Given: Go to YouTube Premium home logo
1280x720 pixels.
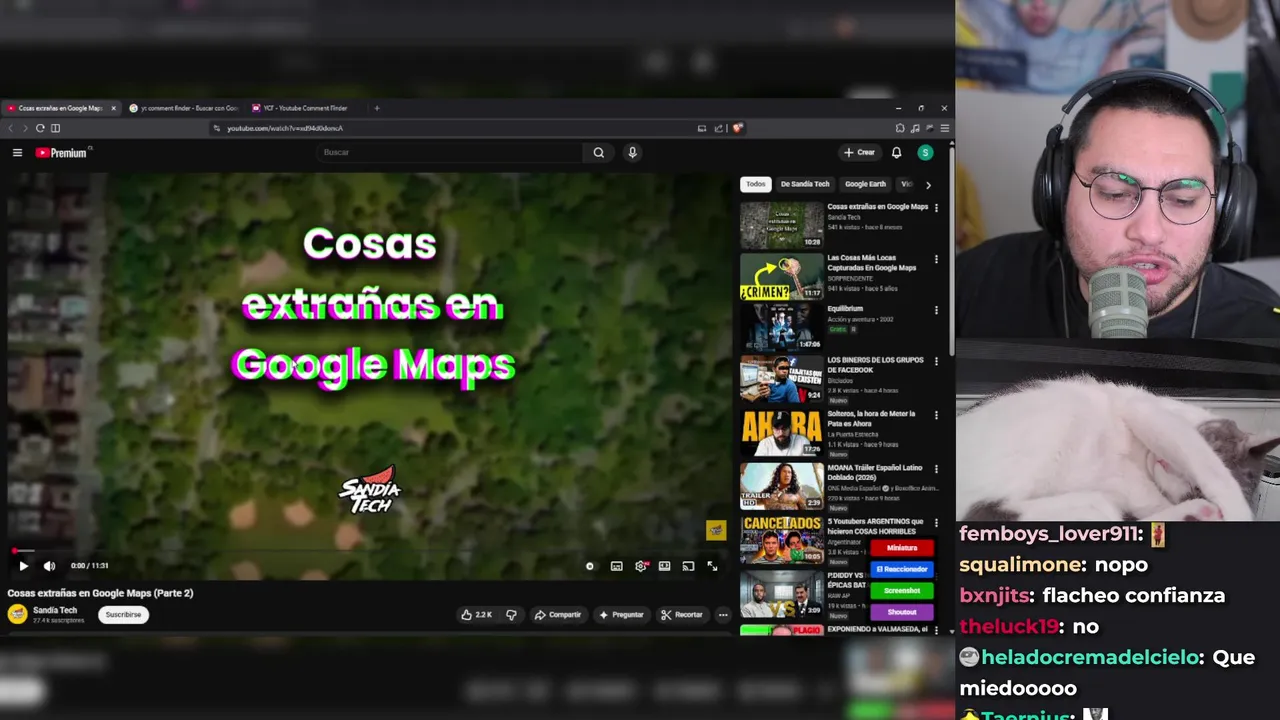Looking at the screenshot, I should point(63,153).
